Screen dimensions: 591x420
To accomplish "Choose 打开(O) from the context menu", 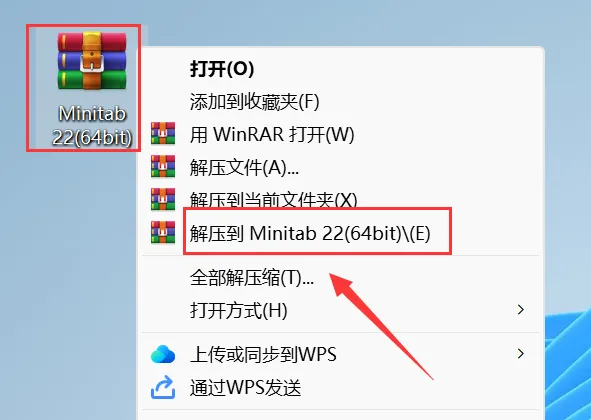I will point(341,69).
